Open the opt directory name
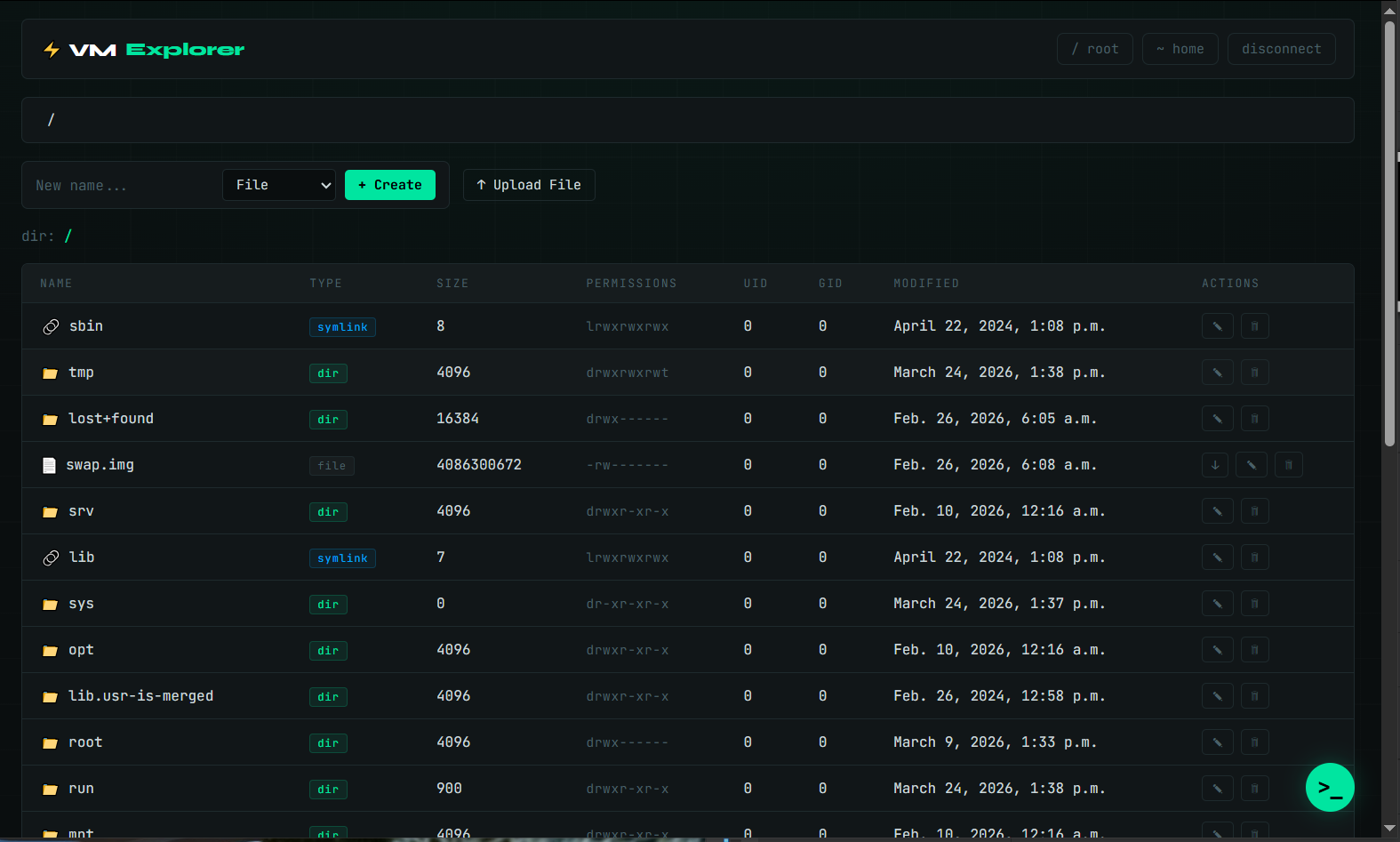 point(81,650)
